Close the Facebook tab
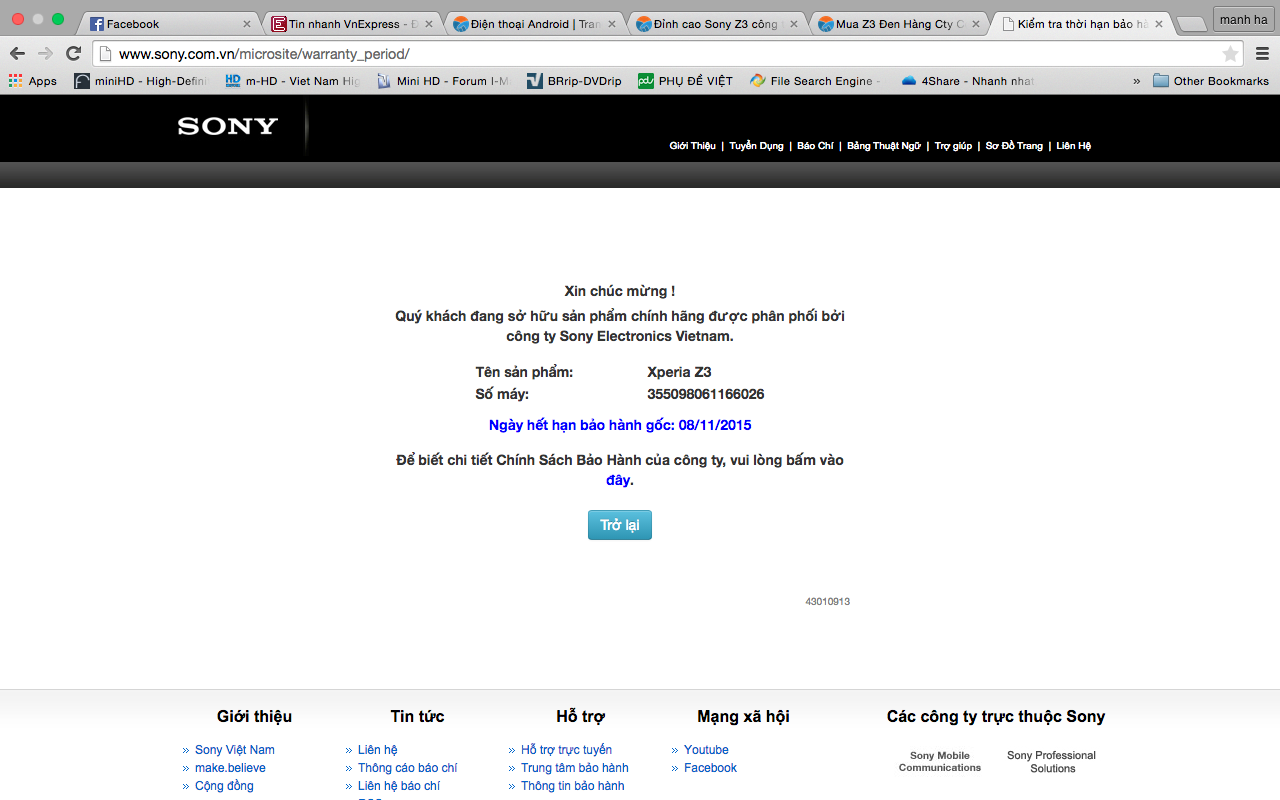The image size is (1280, 800). [247, 24]
